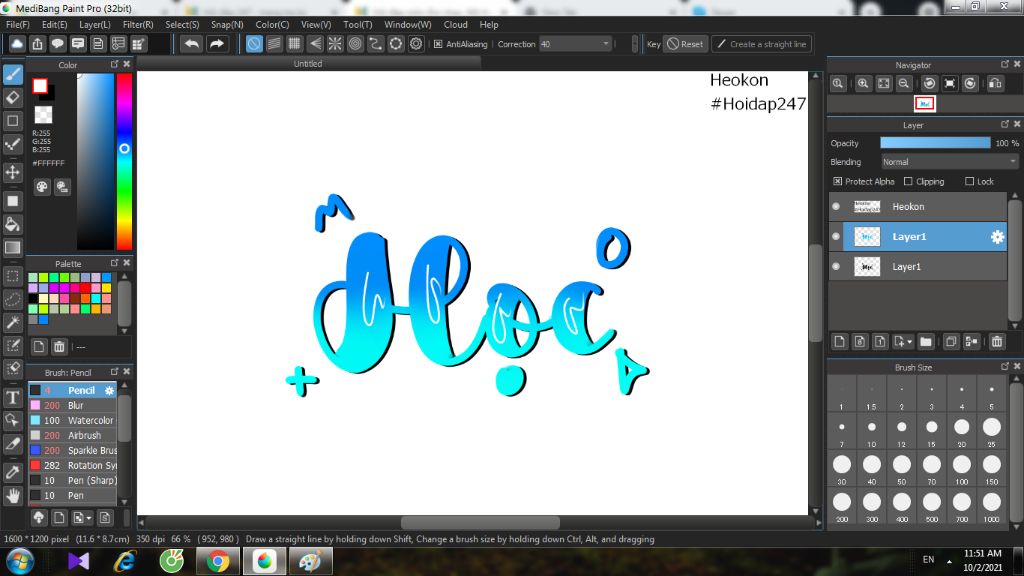Hide the Heokon layer
Viewport: 1024px width, 576px height.
pyautogui.click(x=836, y=206)
